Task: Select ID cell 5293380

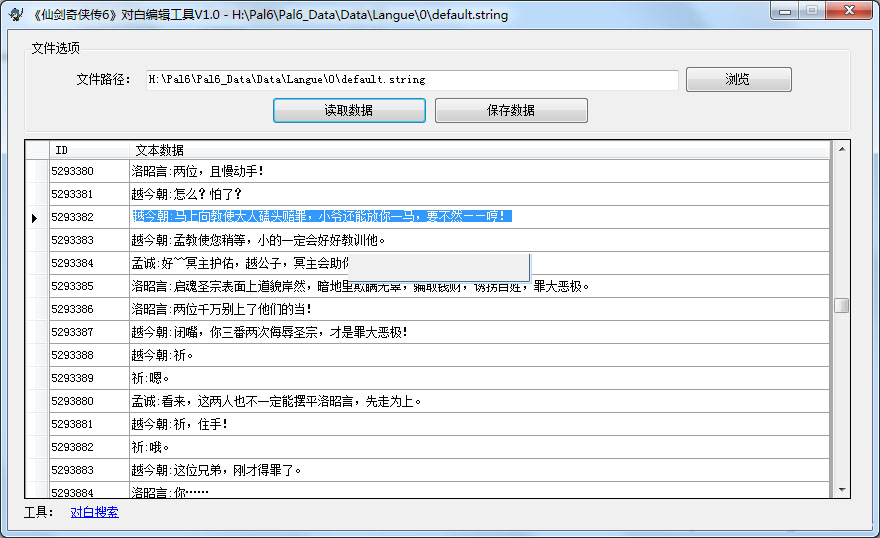Action: pyautogui.click(x=89, y=171)
